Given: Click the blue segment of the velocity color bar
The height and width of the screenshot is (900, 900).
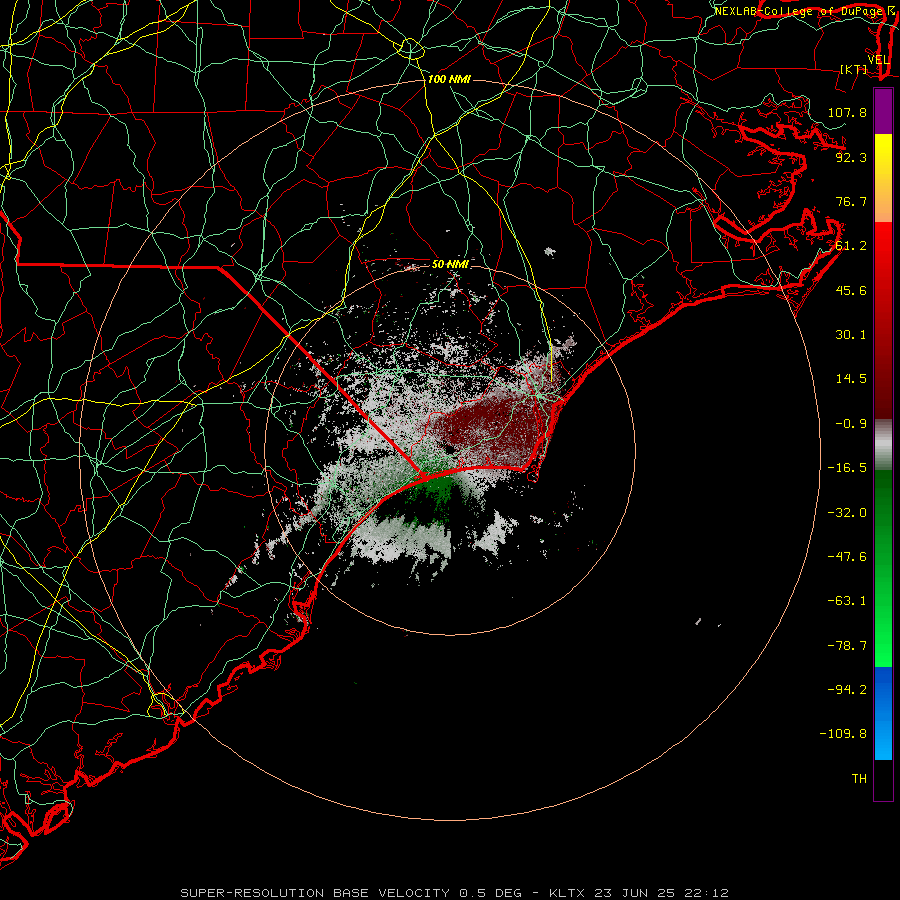Looking at the screenshot, I should click(883, 713).
